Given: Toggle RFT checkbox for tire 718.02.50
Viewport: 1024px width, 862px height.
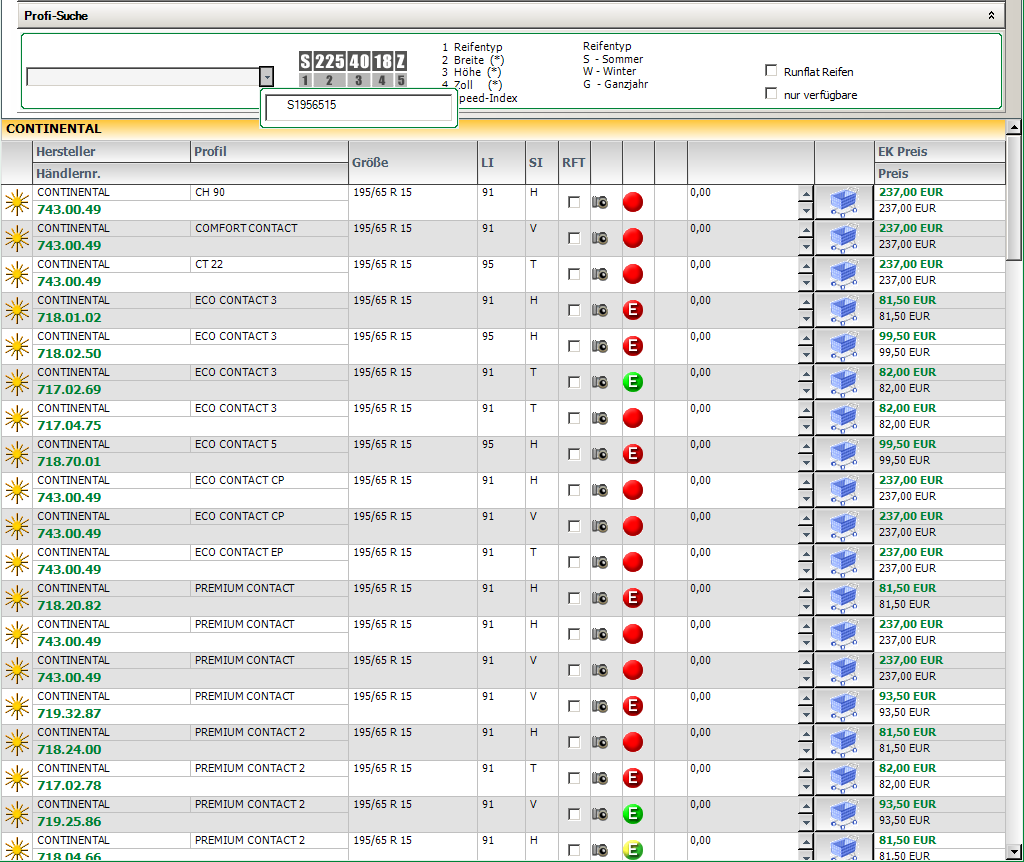Looking at the screenshot, I should coord(574,346).
